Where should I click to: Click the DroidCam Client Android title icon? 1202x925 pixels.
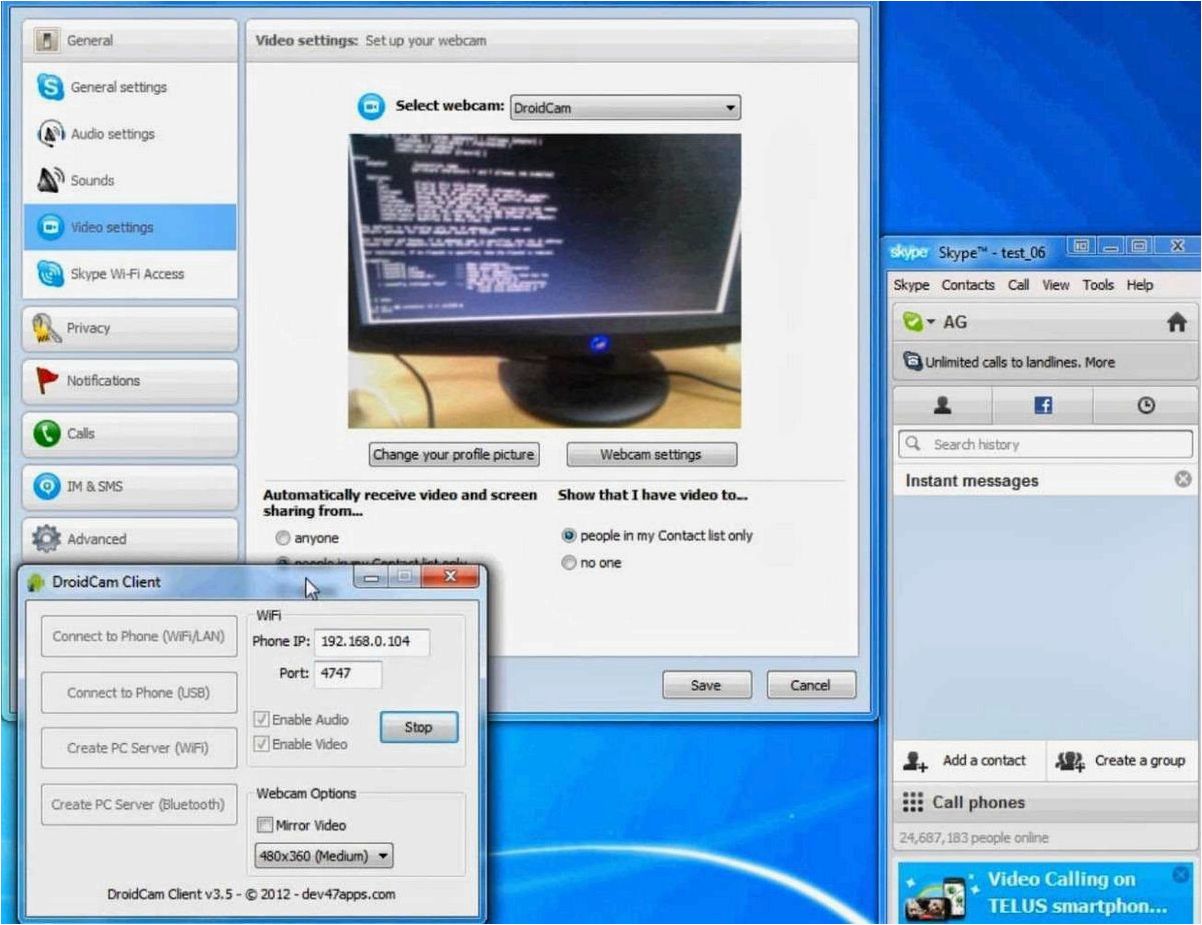click(37, 581)
